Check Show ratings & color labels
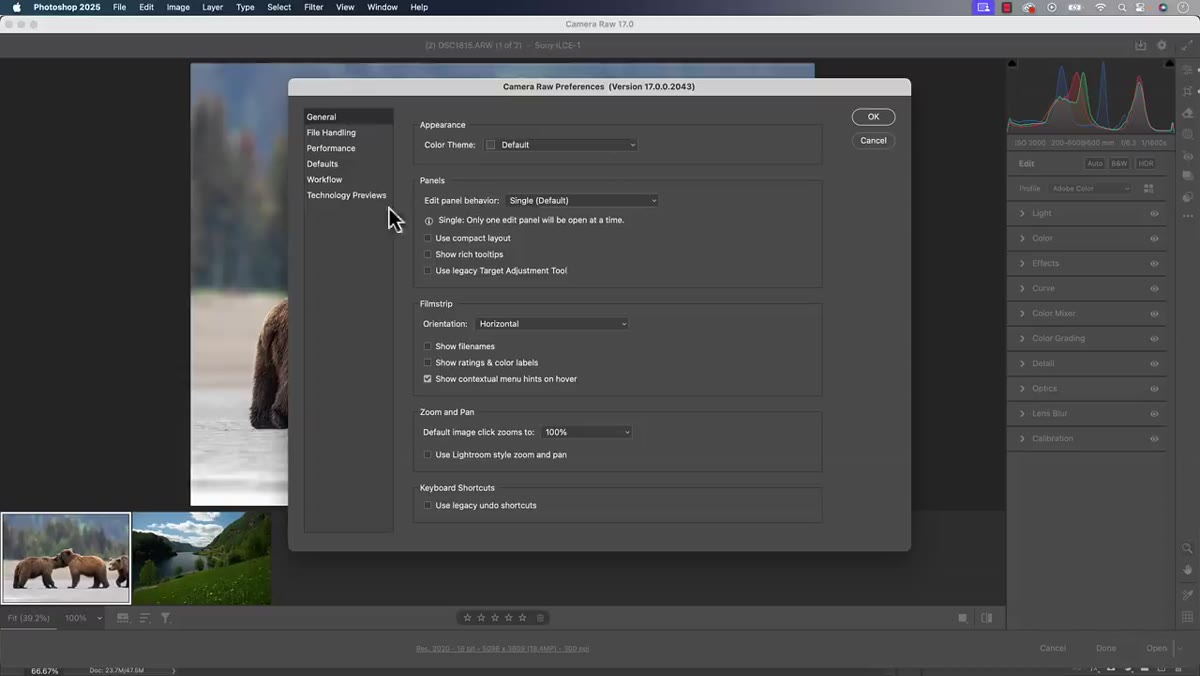This screenshot has width=1200, height=676. (x=428, y=362)
